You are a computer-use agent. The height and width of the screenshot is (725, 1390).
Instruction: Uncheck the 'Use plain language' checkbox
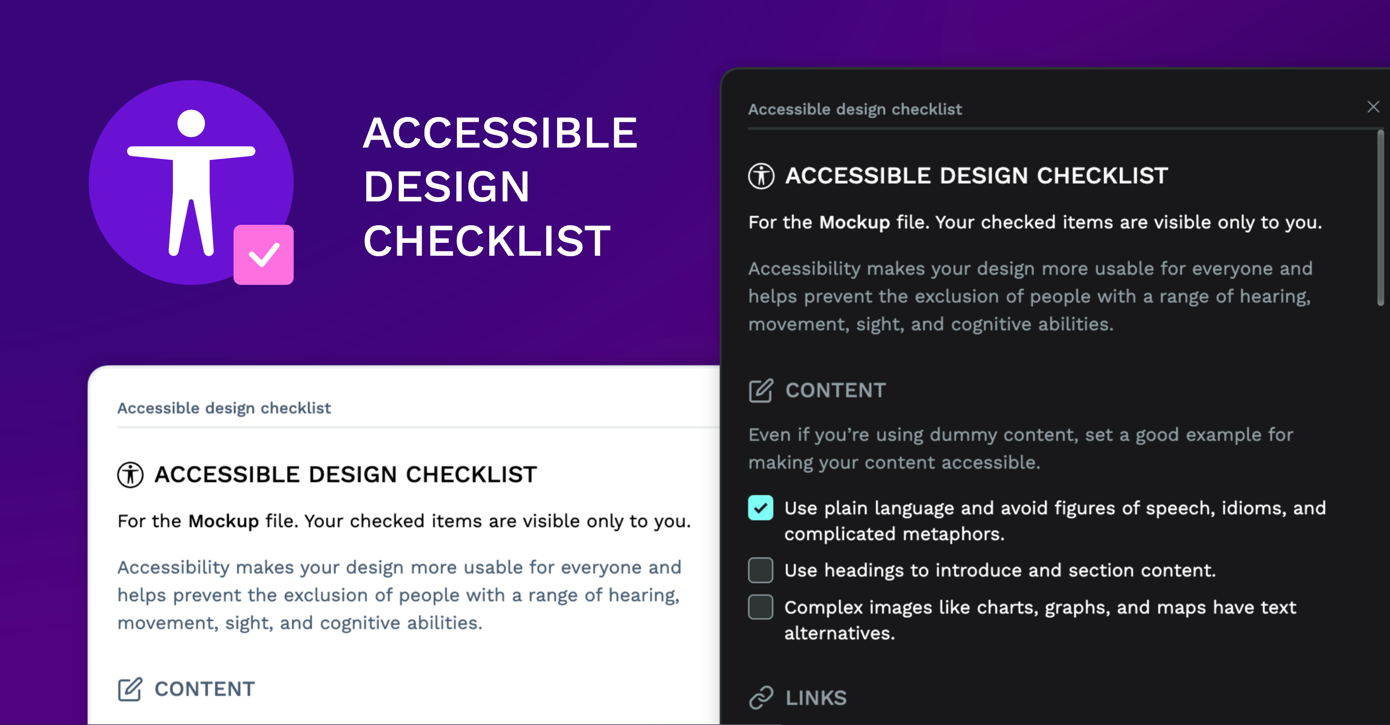[760, 508]
